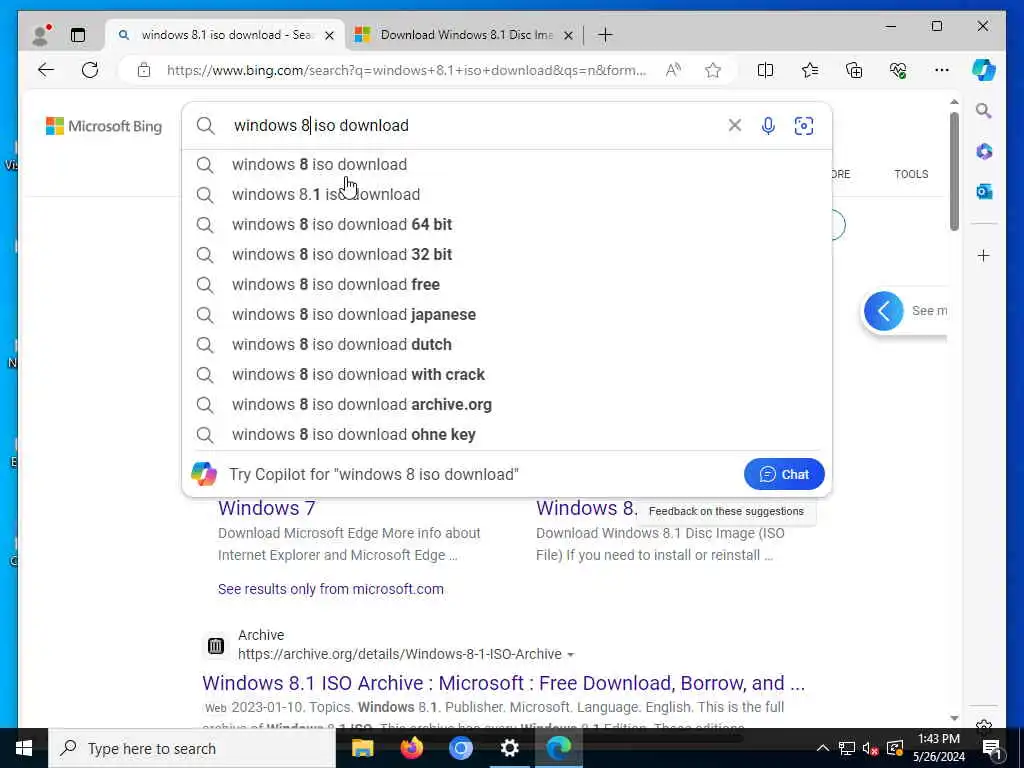Start Copilot Chat button
1024x768 pixels.
[784, 474]
